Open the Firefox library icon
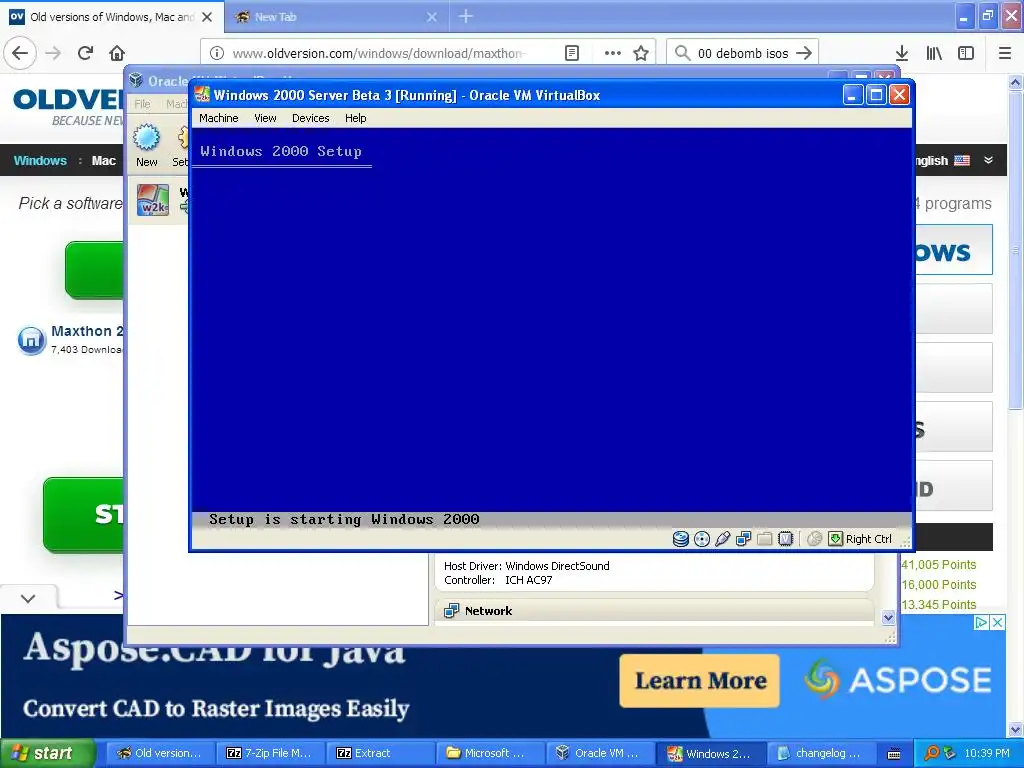The image size is (1024, 768). point(934,53)
